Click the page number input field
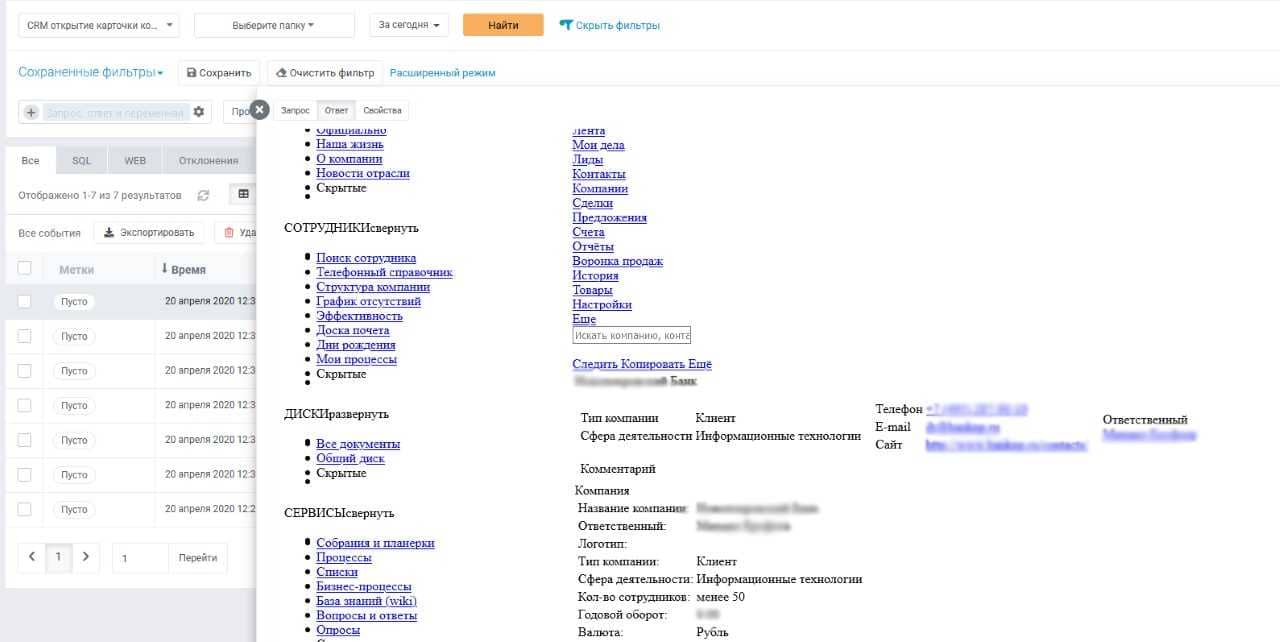Screen dimensions: 1280x642 [139, 558]
